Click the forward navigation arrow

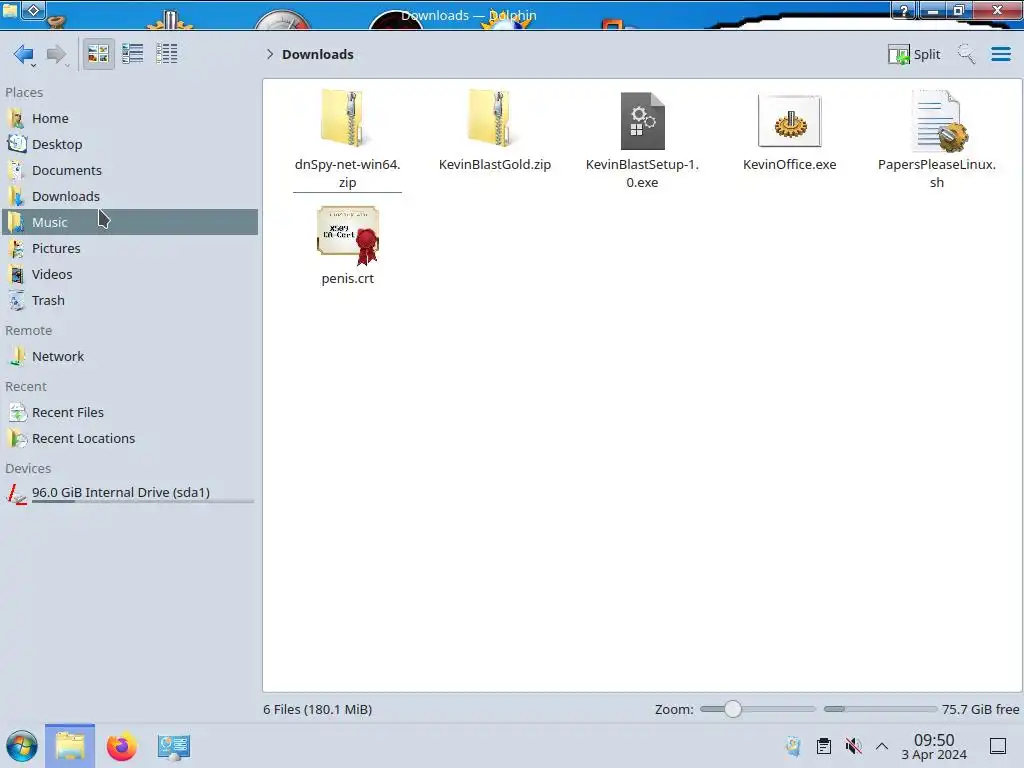(57, 54)
